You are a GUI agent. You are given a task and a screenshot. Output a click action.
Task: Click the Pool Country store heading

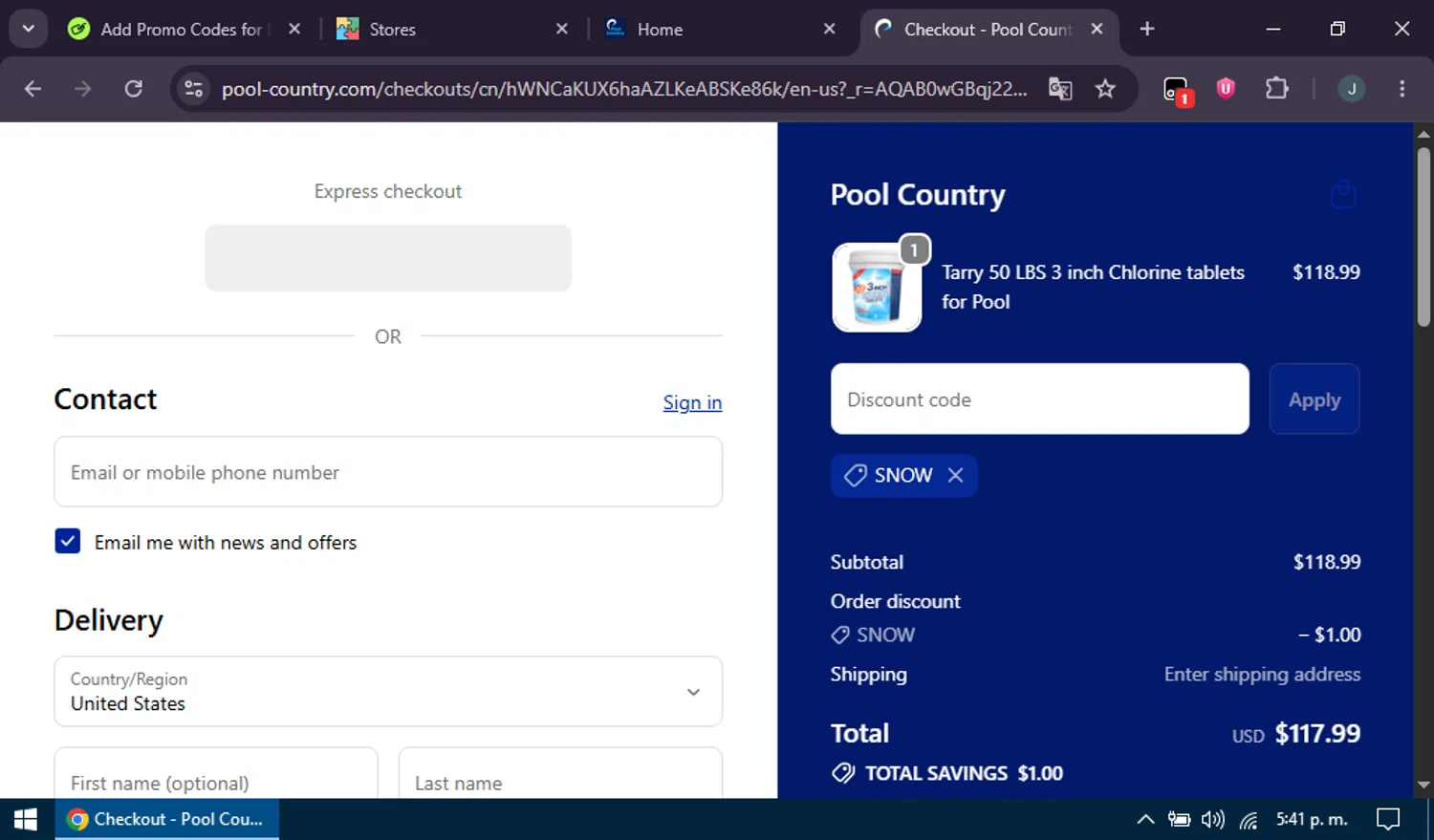(918, 195)
